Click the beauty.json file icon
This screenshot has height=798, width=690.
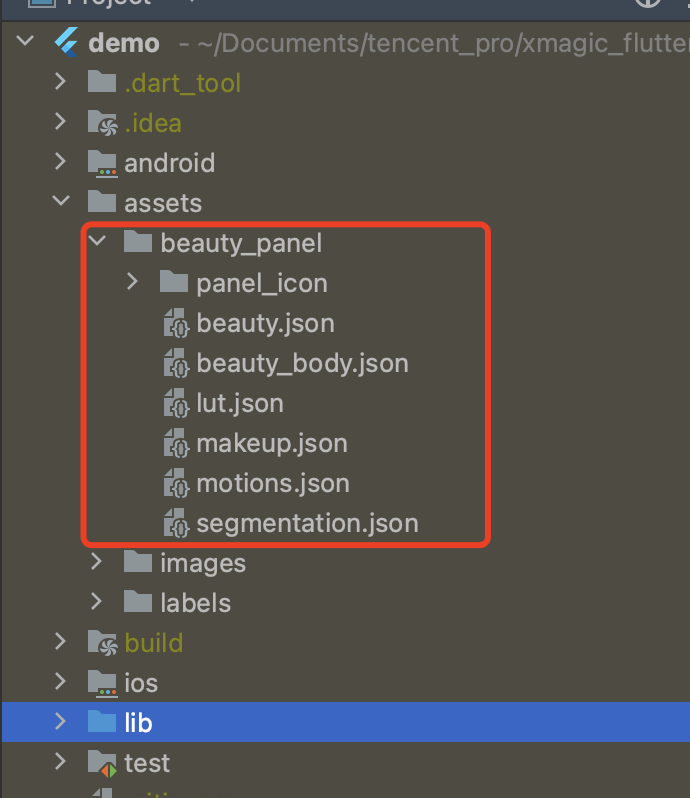pyautogui.click(x=175, y=324)
